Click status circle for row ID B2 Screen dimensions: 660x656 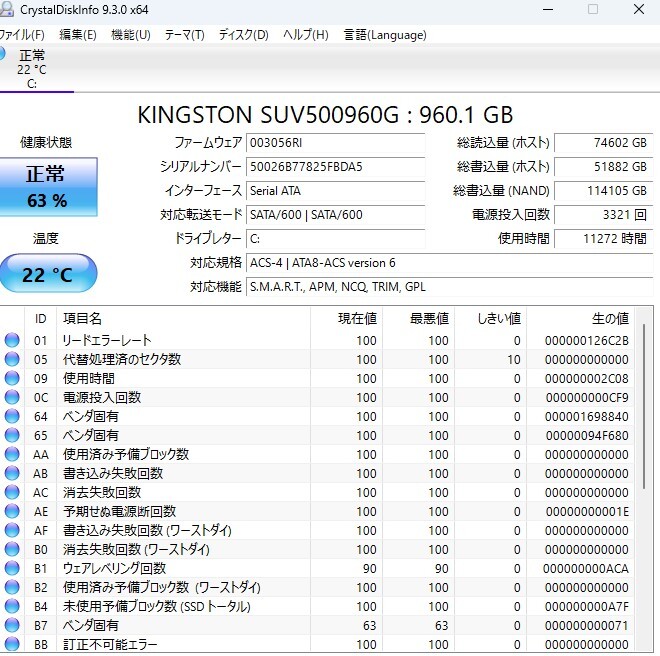tap(12, 587)
